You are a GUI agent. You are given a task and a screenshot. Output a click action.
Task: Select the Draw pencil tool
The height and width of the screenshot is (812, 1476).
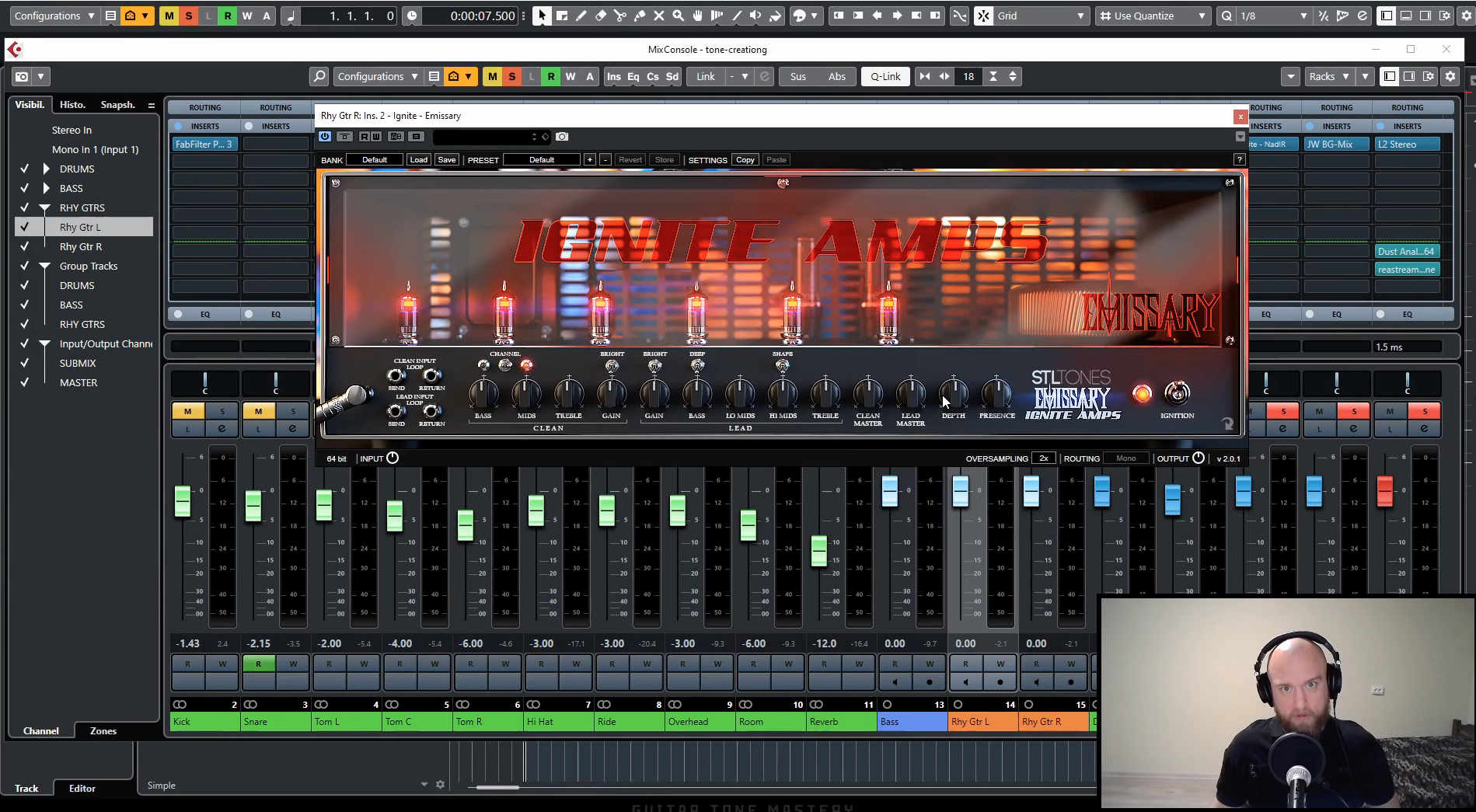point(581,16)
